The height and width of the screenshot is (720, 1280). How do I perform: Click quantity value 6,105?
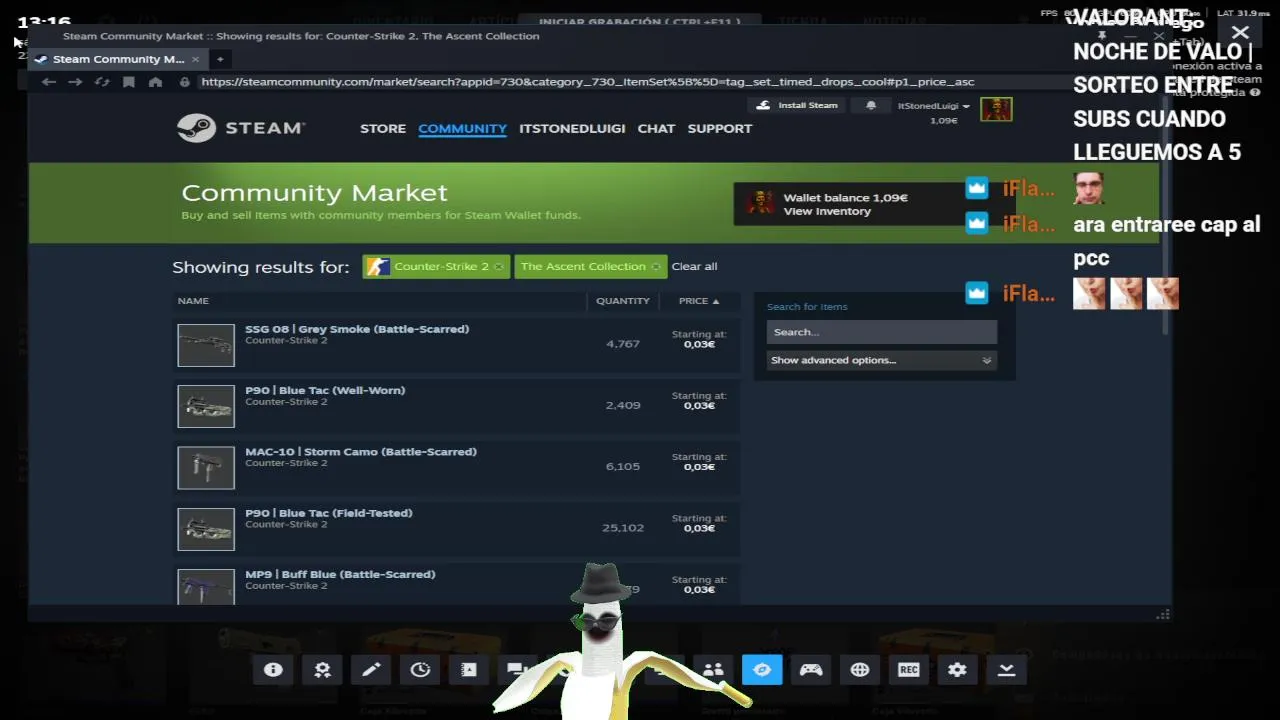coord(622,467)
